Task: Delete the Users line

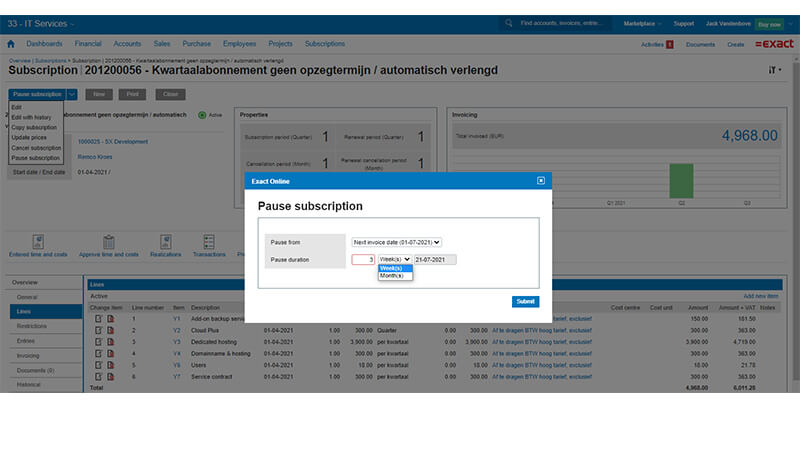Action: coord(110,365)
